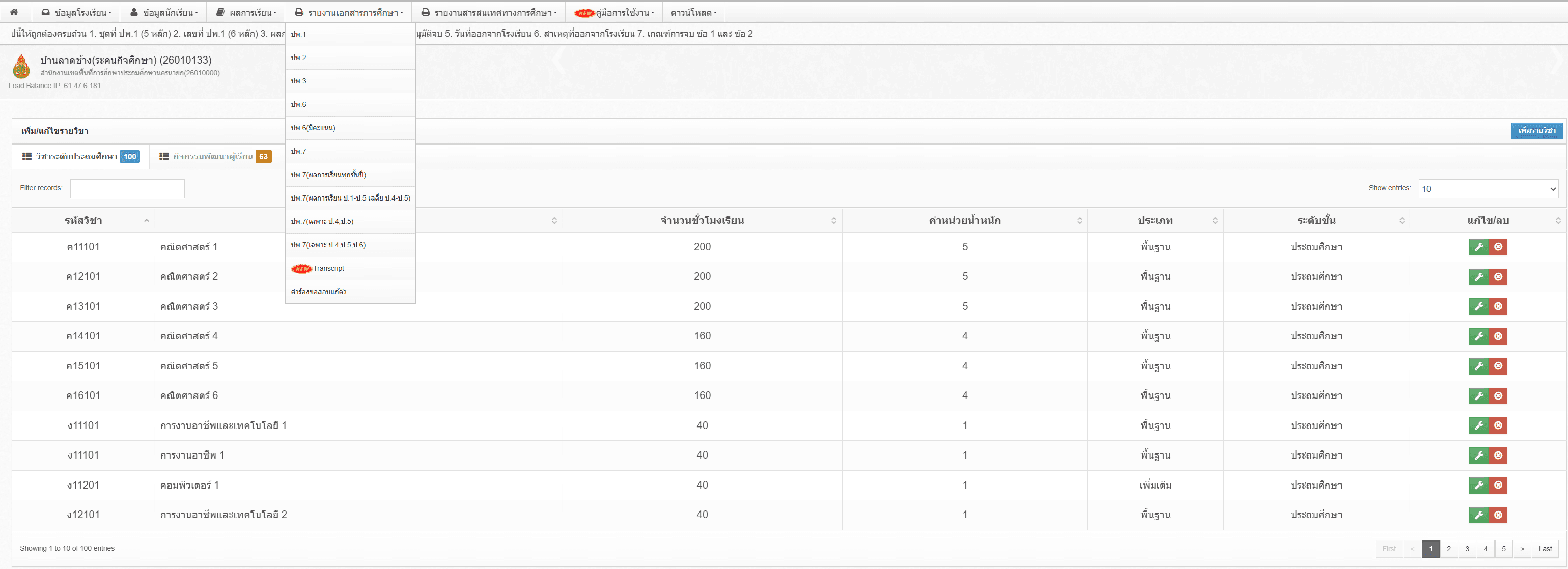Click the next page arrow button
Viewport: 1568px width, 569px height.
(1522, 549)
